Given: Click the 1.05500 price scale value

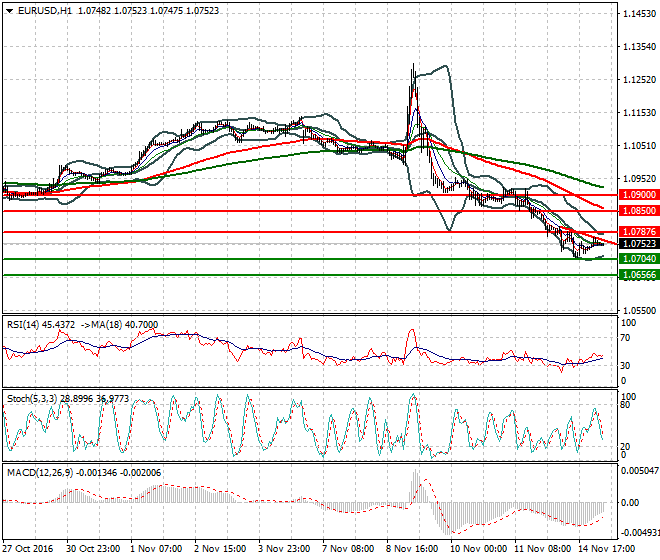Looking at the screenshot, I should click(639, 310).
